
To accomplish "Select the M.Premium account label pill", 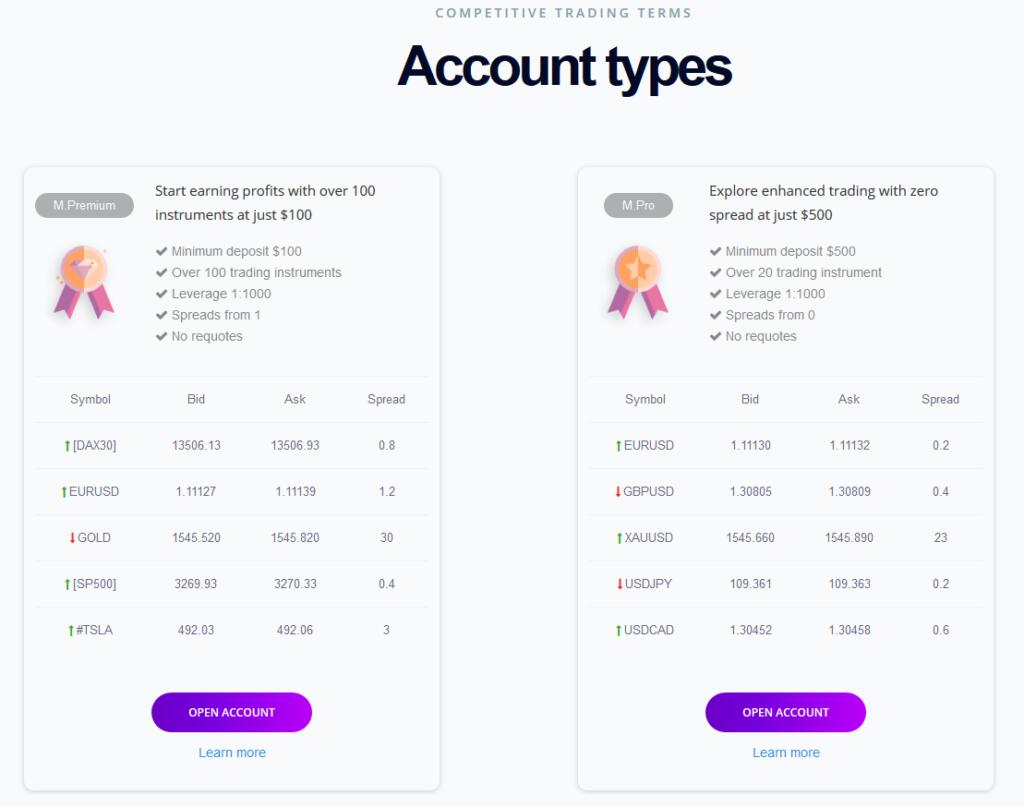I will point(84,205).
